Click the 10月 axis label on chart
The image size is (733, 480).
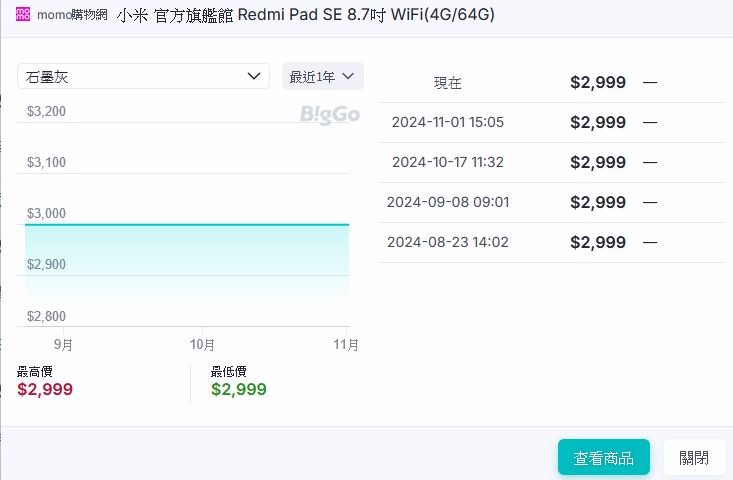pyautogui.click(x=202, y=345)
